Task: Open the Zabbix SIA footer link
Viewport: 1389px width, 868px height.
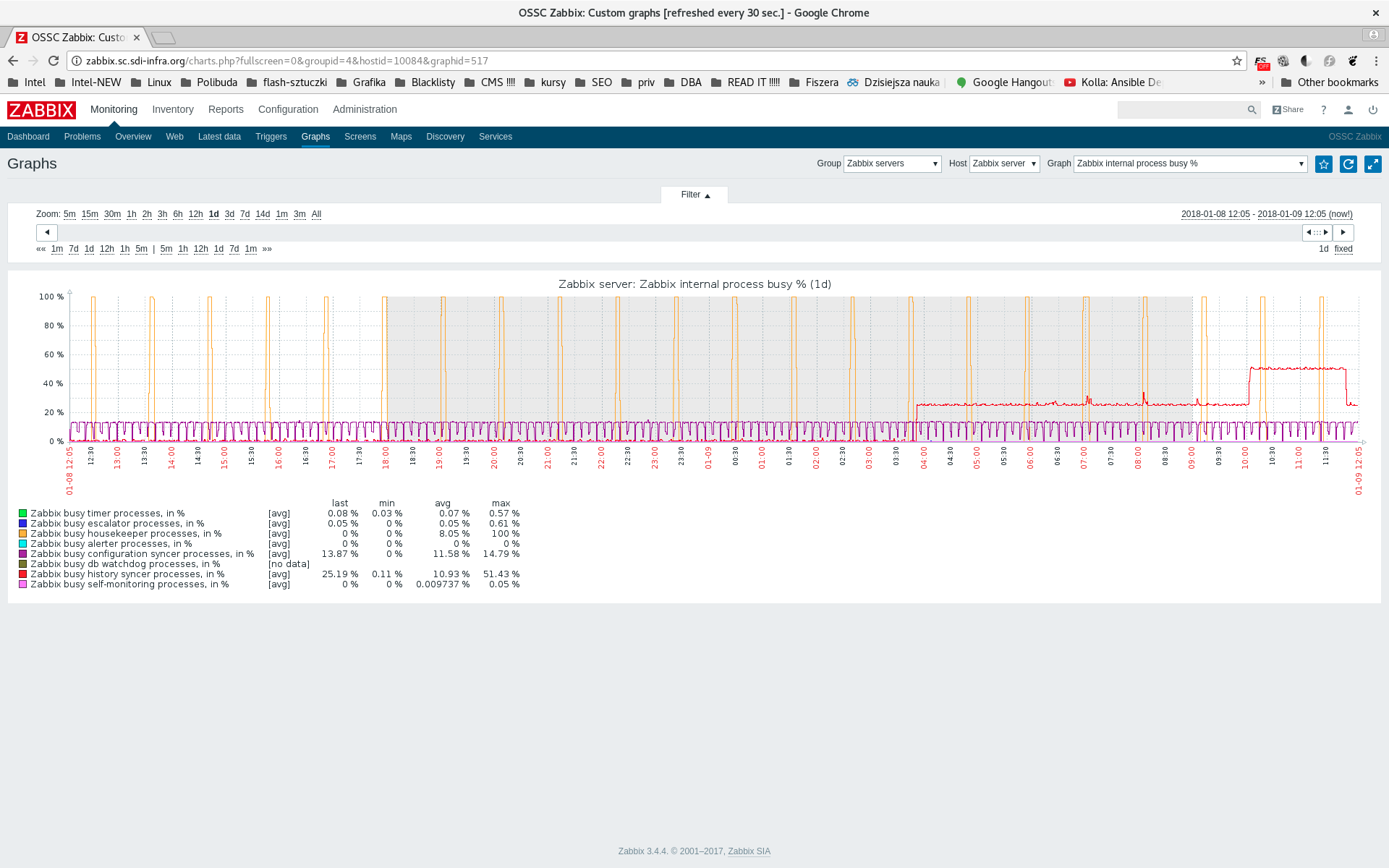Action: pyautogui.click(x=749, y=851)
